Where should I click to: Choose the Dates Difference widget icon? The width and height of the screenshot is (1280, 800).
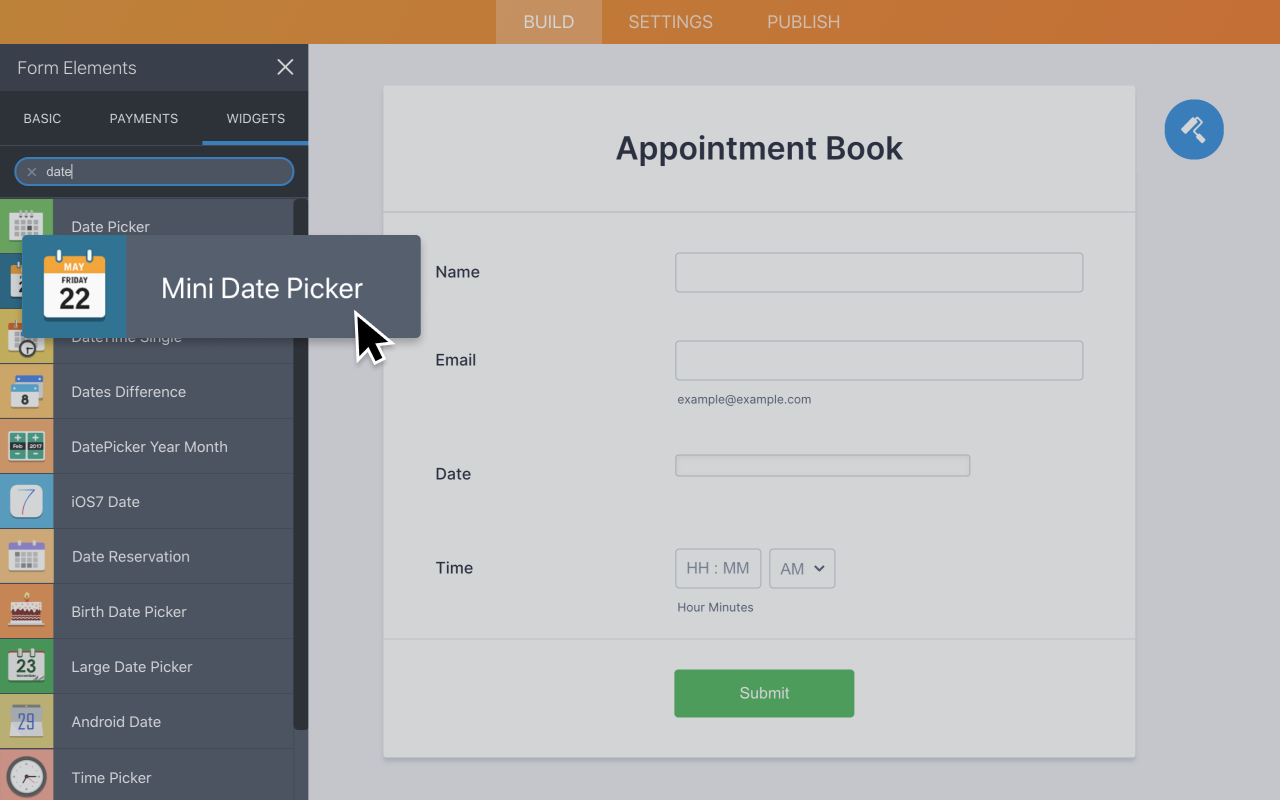click(x=27, y=391)
